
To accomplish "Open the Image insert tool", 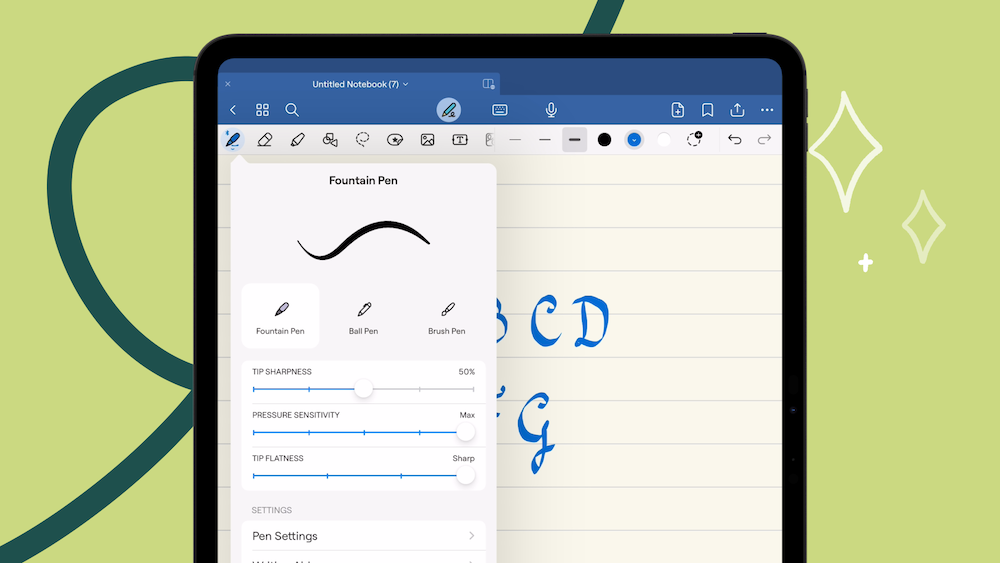I will 427,140.
